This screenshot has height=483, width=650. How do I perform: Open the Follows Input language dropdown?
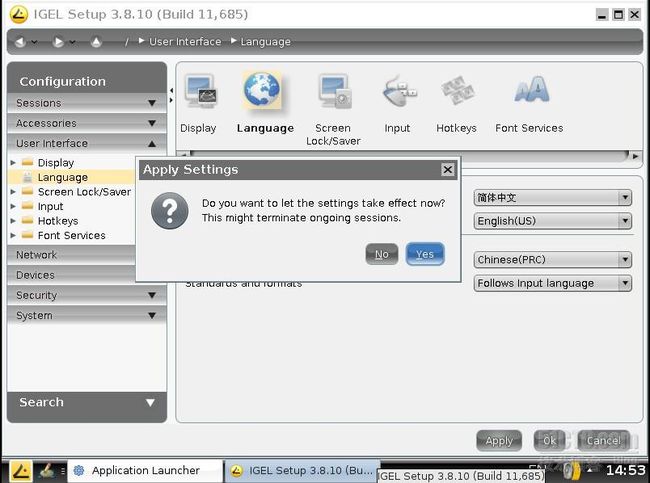coord(553,283)
